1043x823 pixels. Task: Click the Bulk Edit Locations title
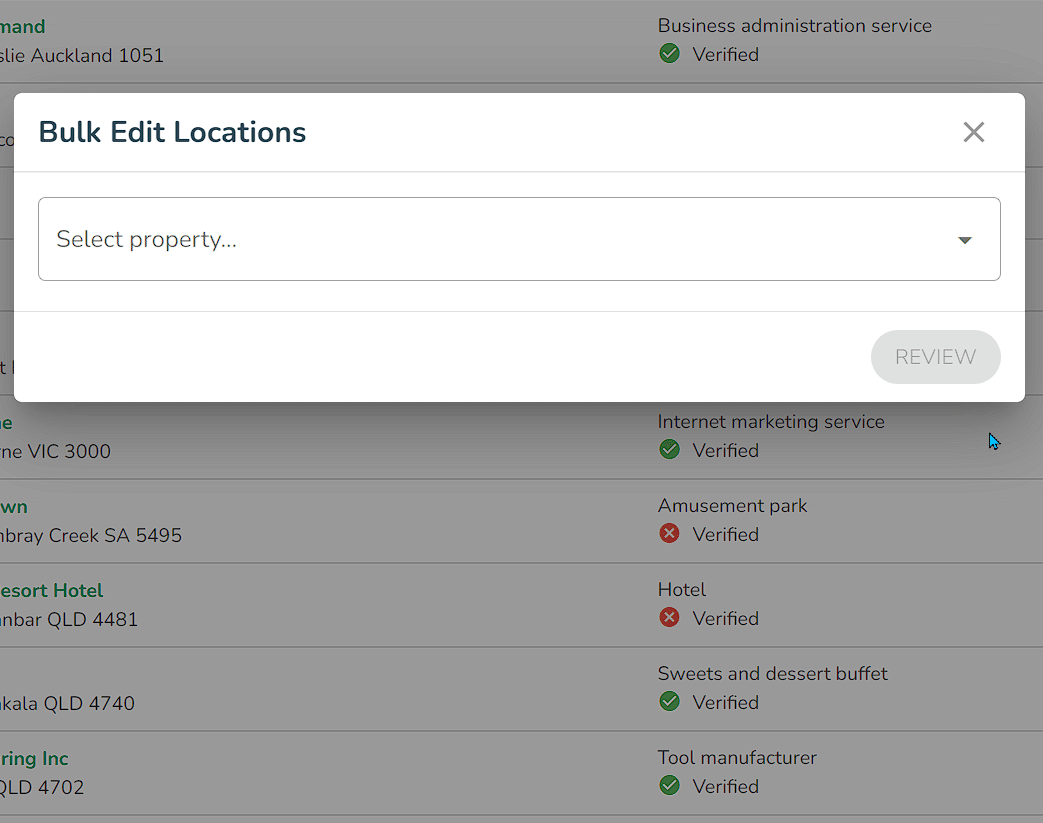[x=172, y=132]
